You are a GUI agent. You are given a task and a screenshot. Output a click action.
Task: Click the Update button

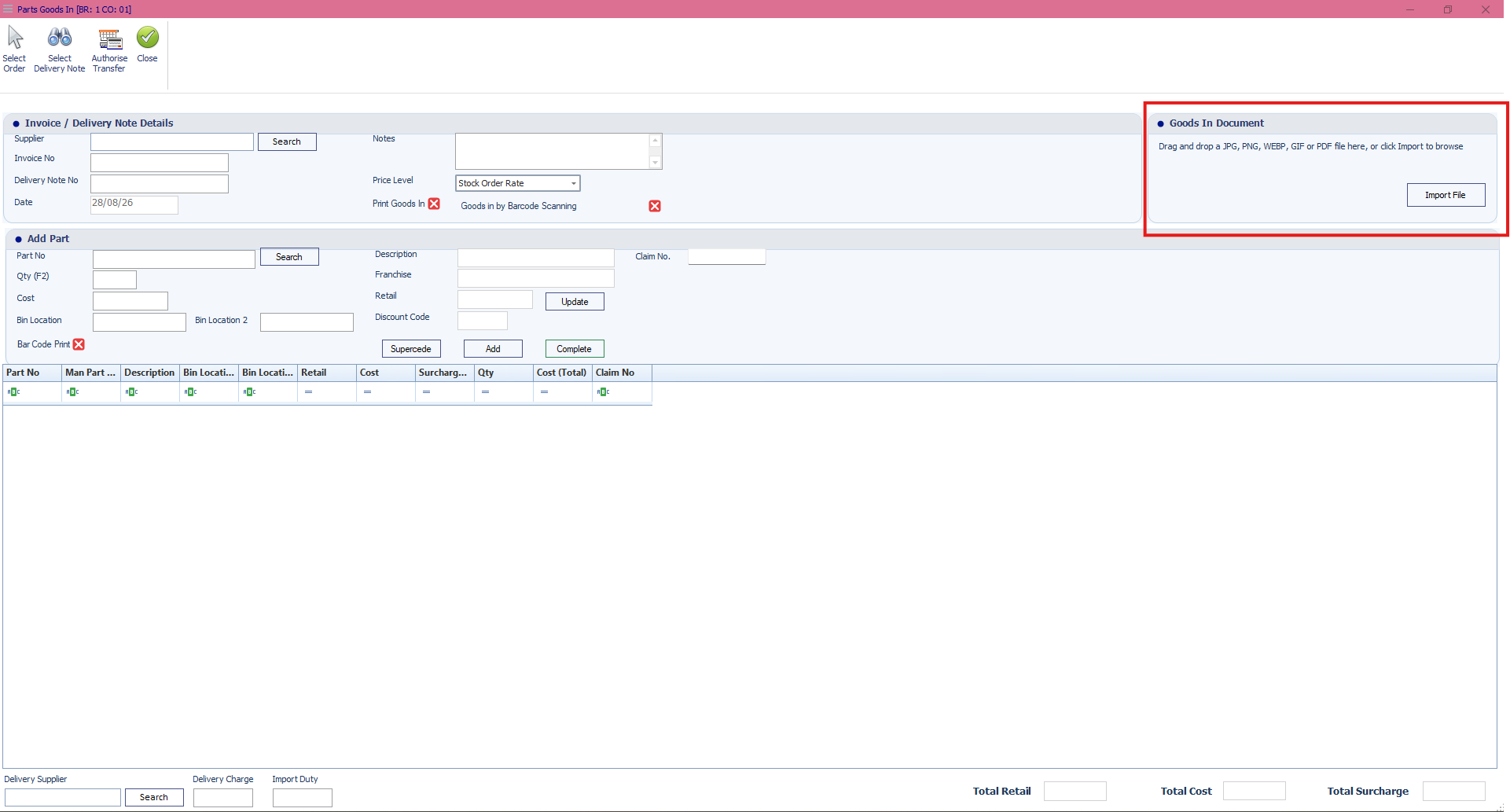tap(575, 302)
